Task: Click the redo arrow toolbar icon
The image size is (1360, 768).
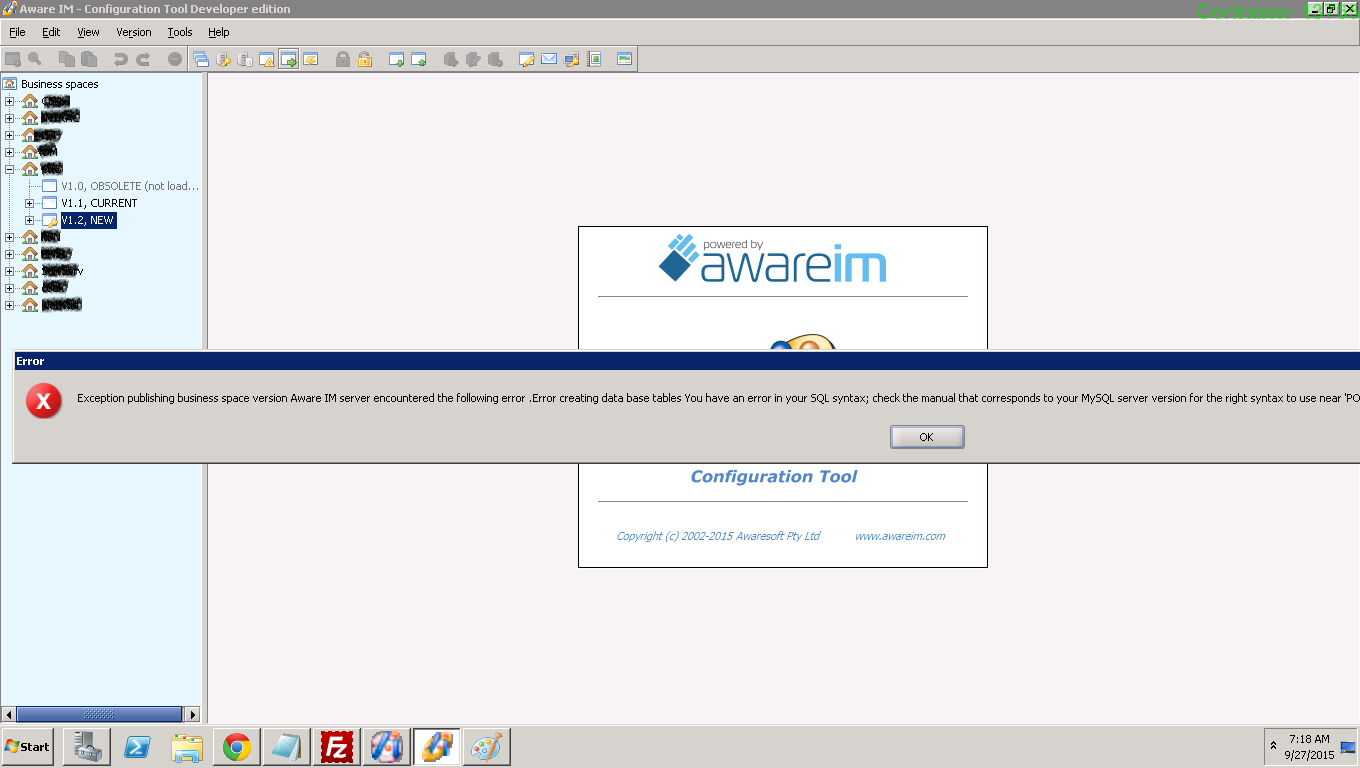Action: click(x=143, y=59)
